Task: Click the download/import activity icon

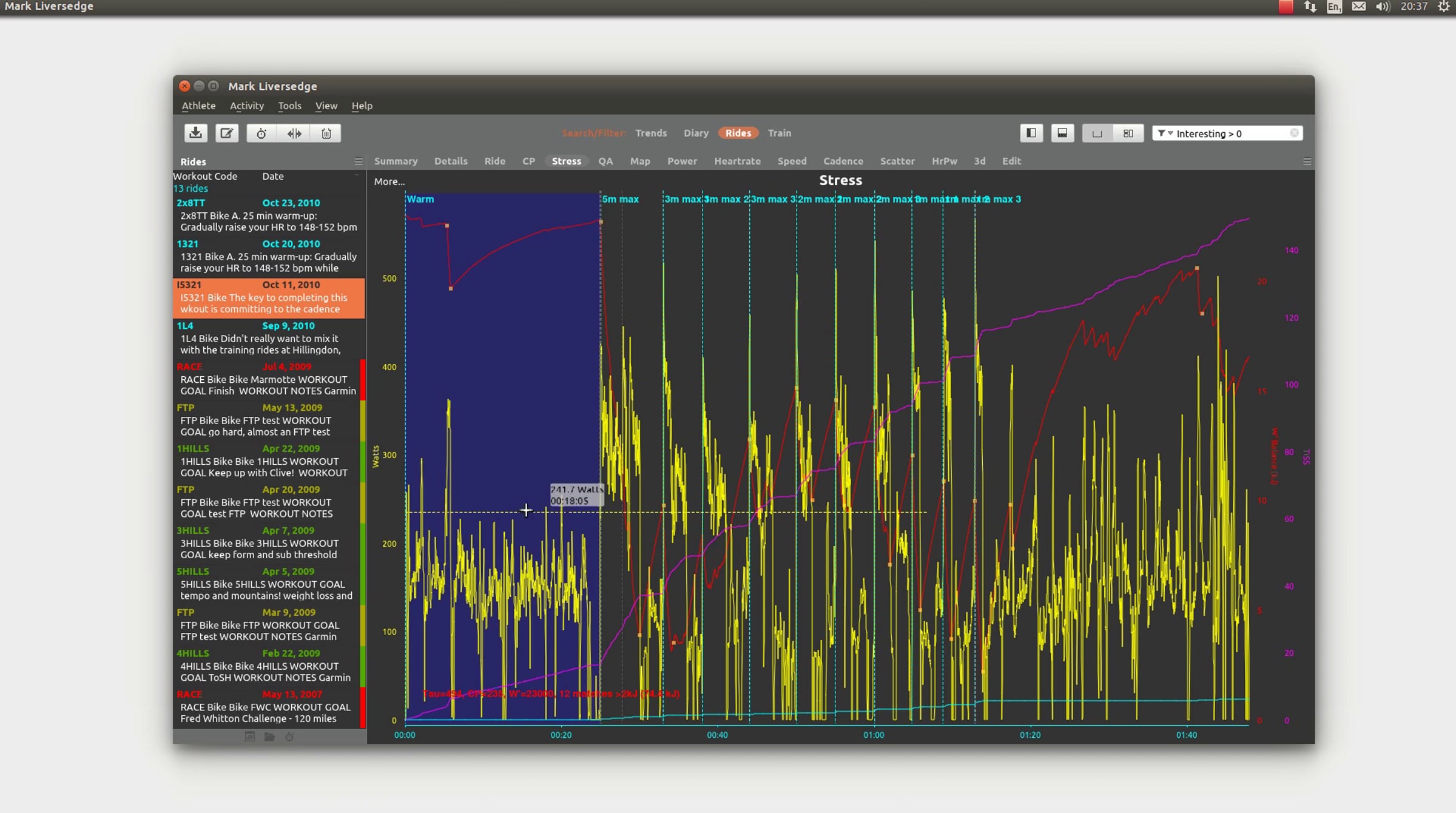Action: (x=195, y=133)
